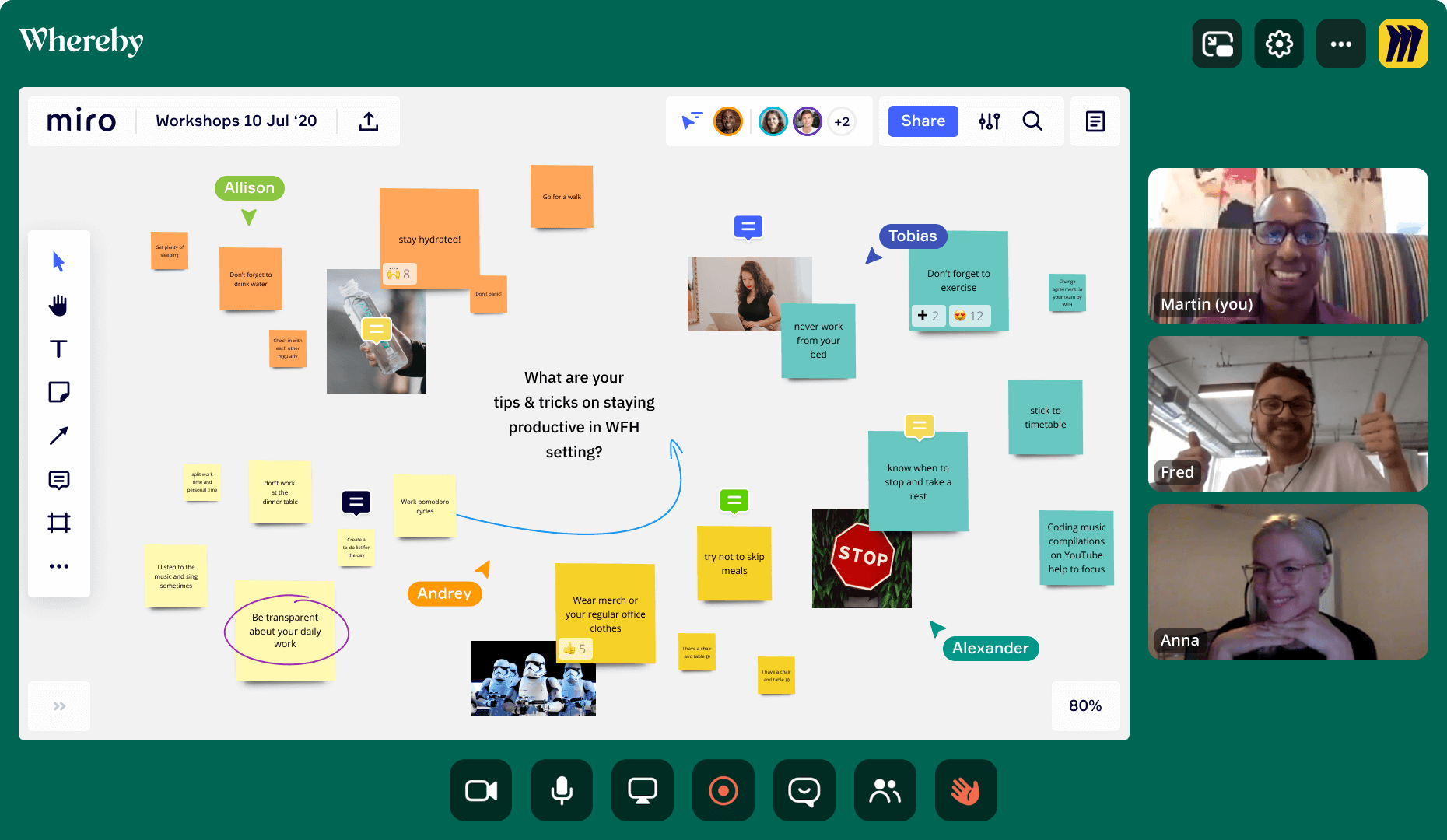
Task: Expand the collapsed bottom-left panel
Action: tap(59, 706)
